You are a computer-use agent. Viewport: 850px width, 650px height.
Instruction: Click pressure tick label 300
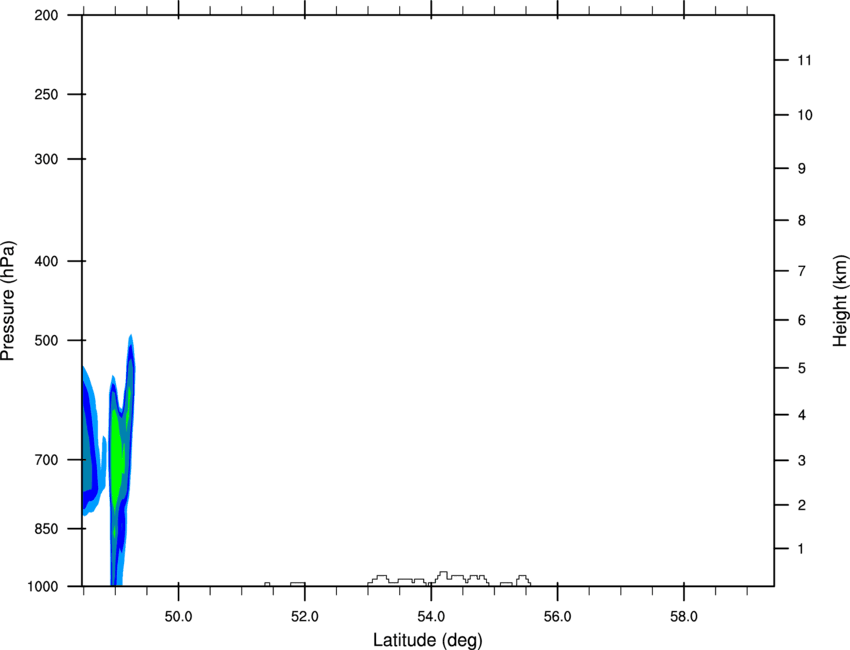46,159
